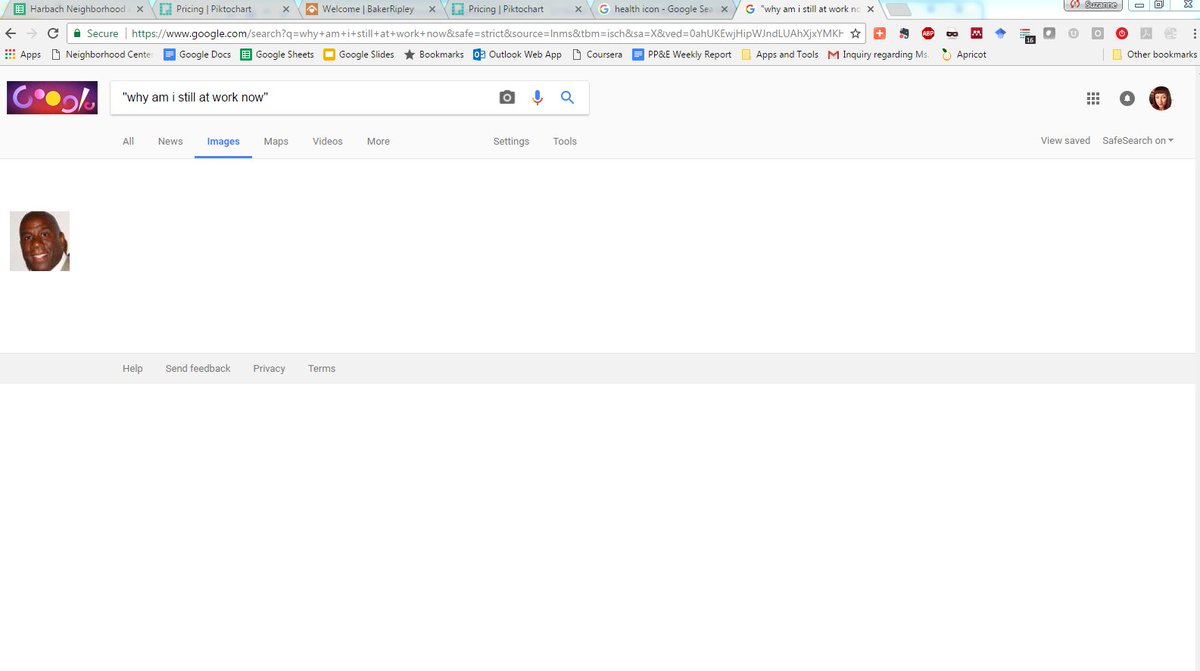Switch to the health icon Google Search tab
This screenshot has width=1200, height=671.
click(x=662, y=9)
